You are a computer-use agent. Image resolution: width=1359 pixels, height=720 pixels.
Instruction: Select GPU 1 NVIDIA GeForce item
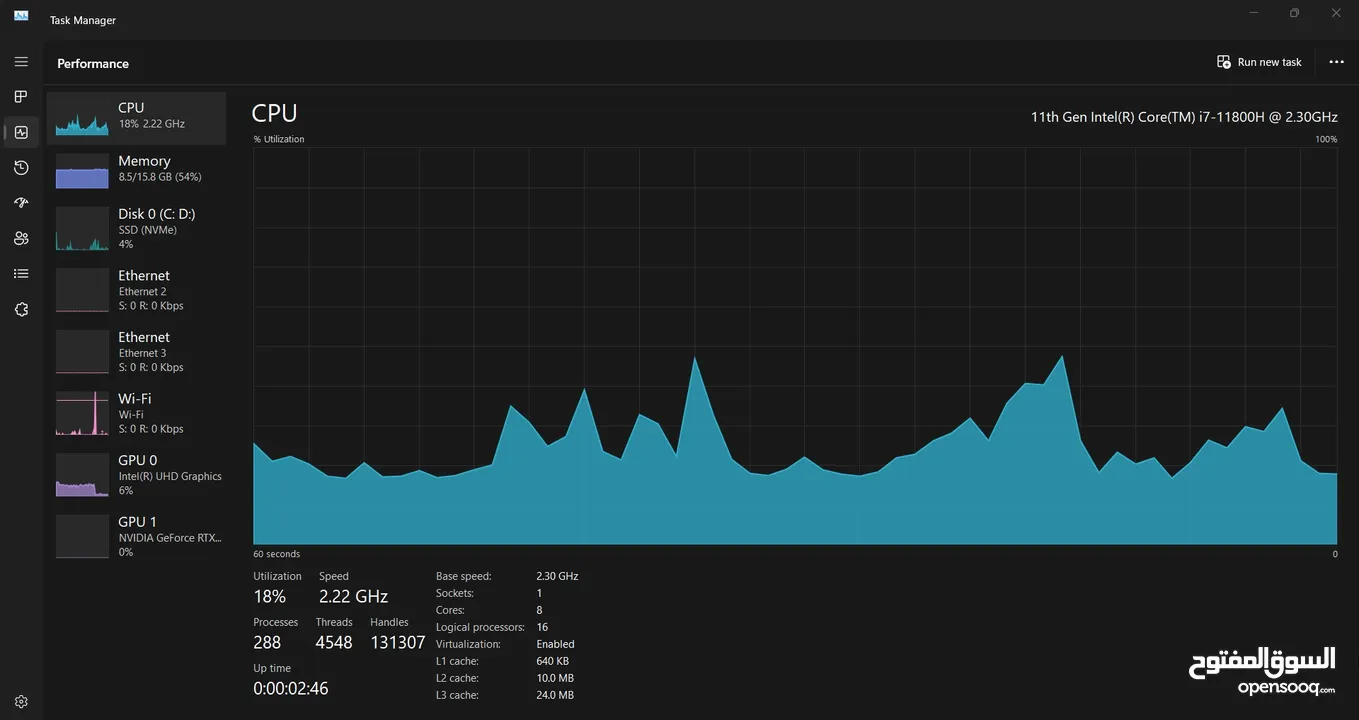[136, 536]
